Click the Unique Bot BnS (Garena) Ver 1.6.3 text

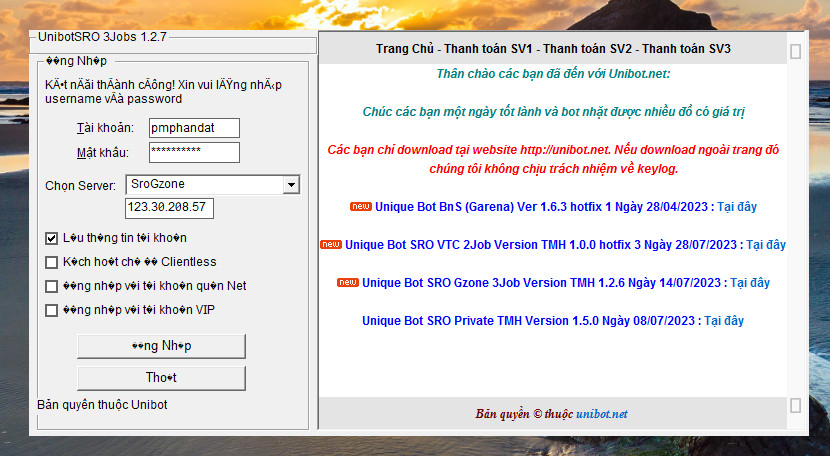(x=545, y=207)
